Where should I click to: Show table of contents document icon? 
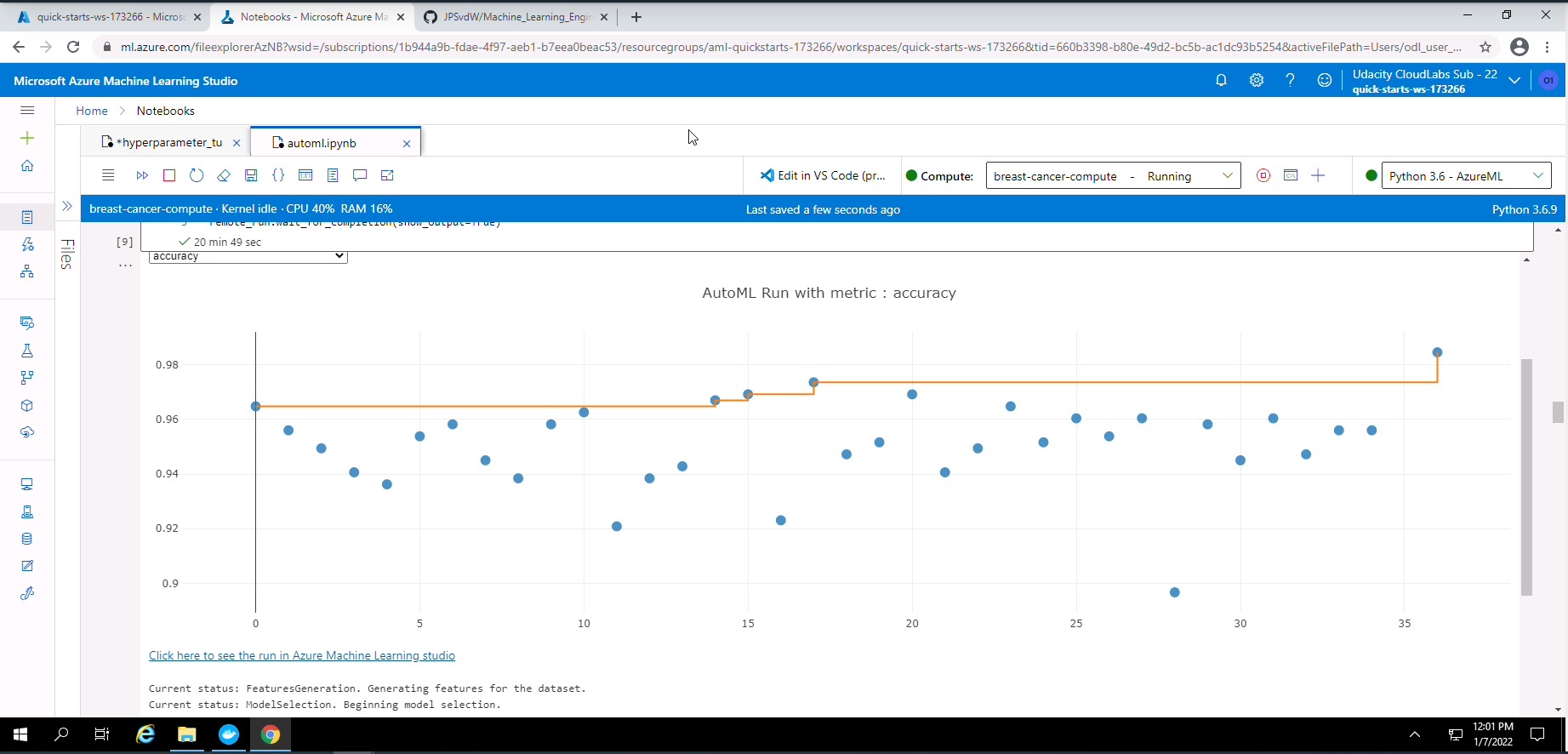(x=333, y=175)
